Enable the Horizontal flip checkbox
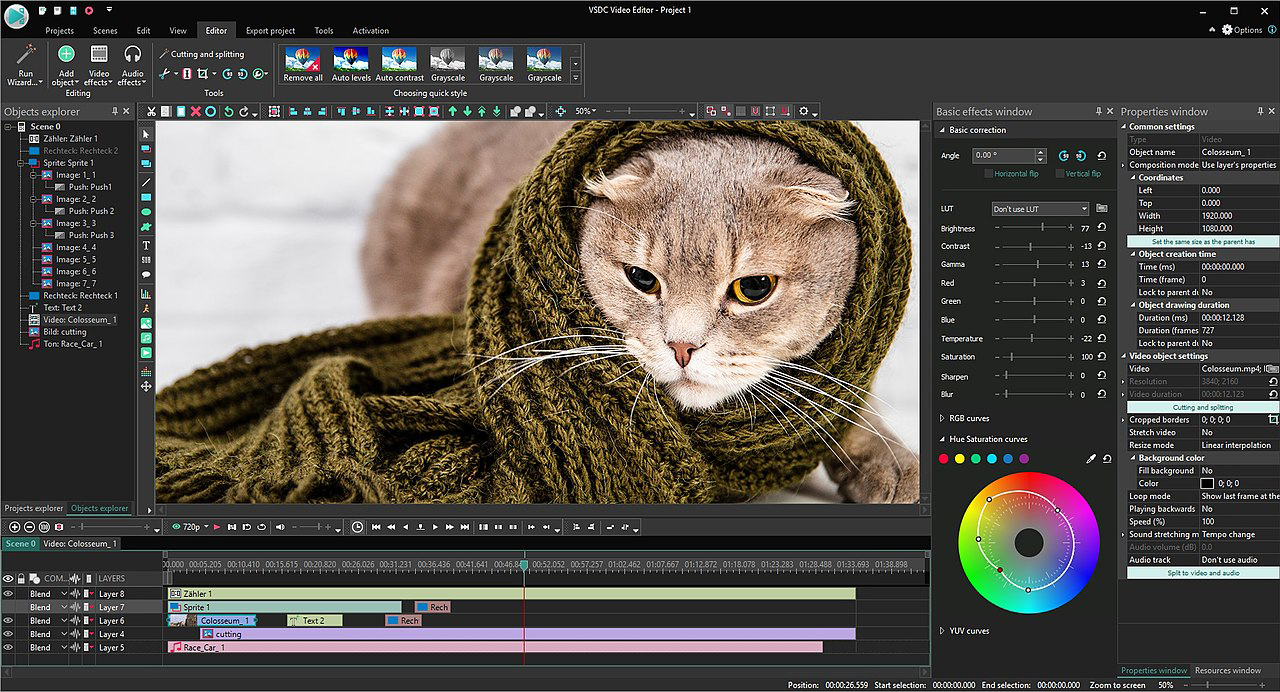Screen dimensions: 1280x692 point(989,174)
